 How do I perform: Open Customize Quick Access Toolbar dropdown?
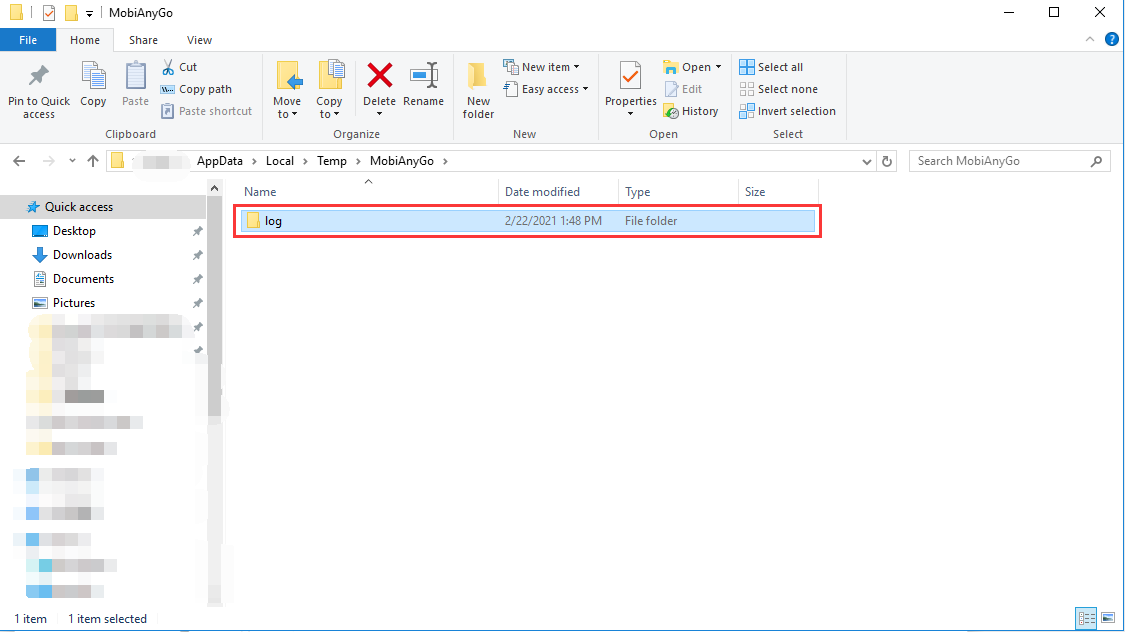point(89,13)
